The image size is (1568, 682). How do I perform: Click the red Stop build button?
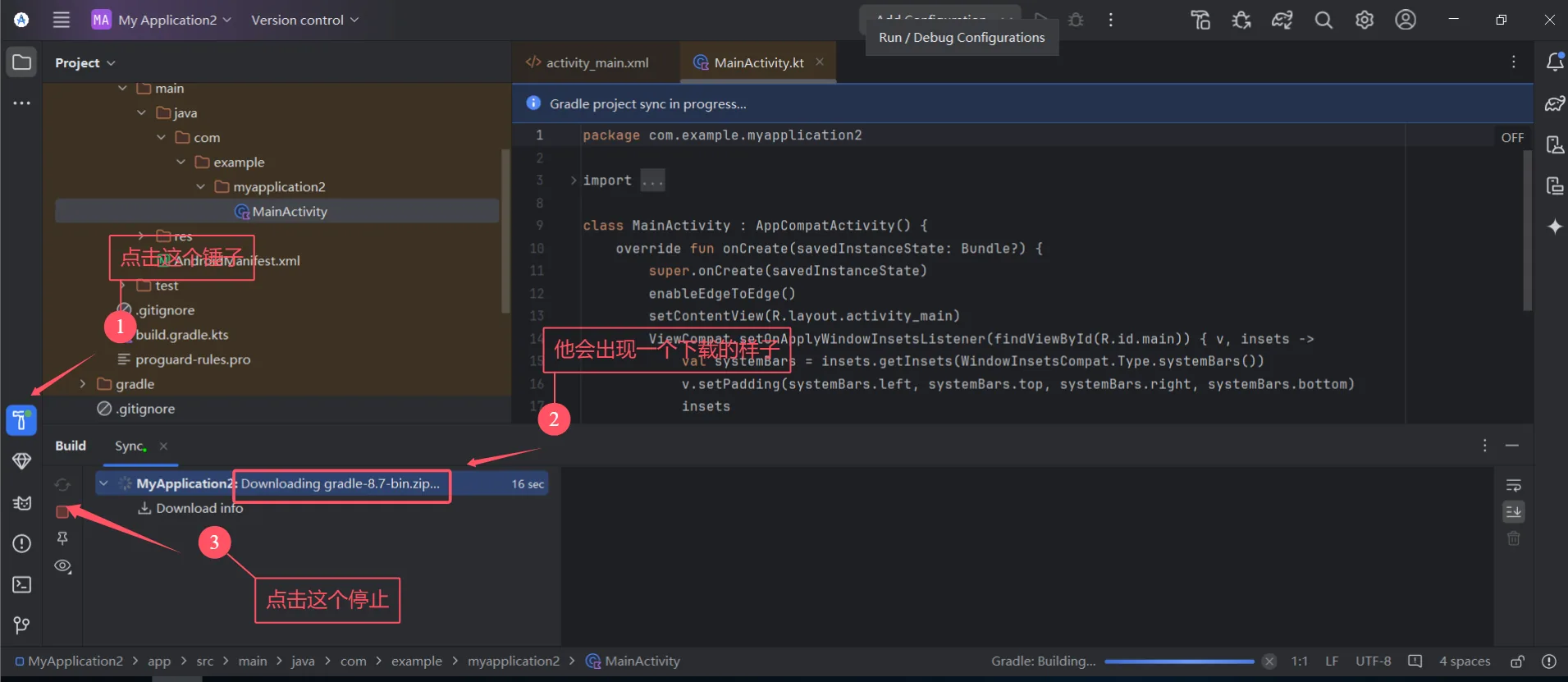[62, 512]
